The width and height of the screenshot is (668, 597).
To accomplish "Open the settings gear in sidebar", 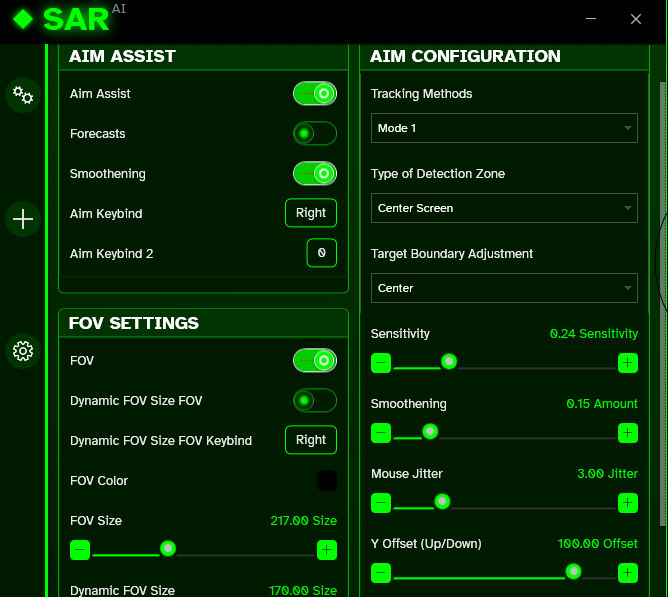I will point(23,351).
